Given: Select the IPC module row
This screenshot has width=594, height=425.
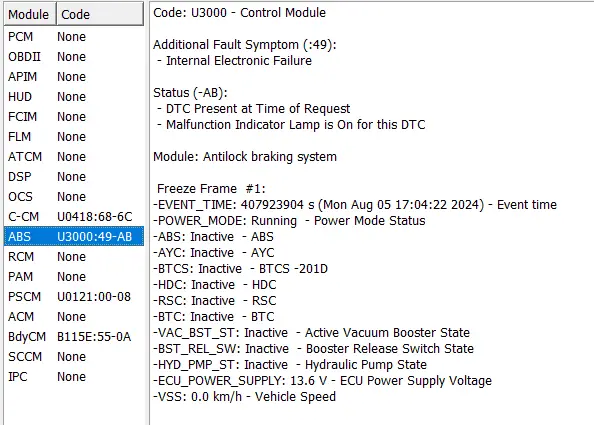Looking at the screenshot, I should (x=74, y=377).
